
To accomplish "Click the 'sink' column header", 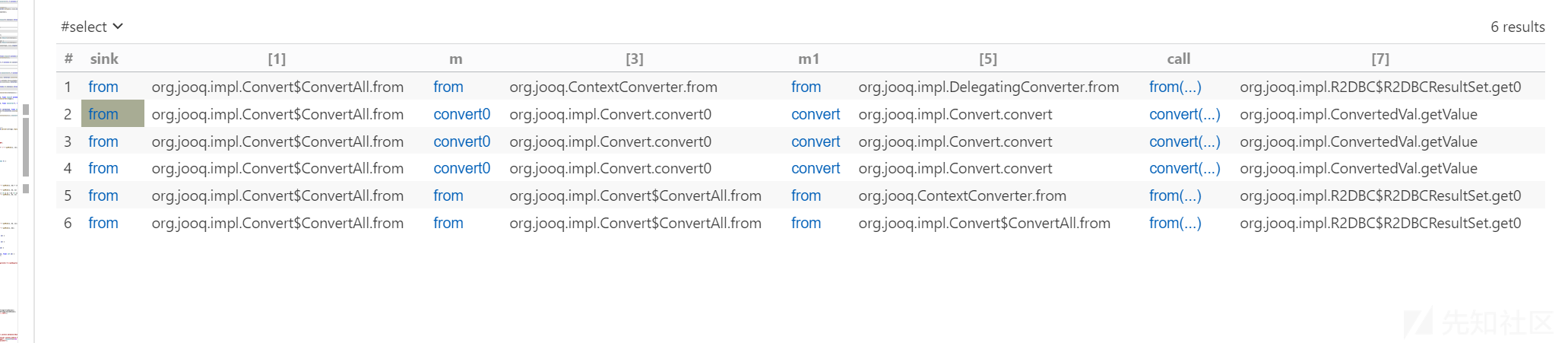I will [104, 59].
